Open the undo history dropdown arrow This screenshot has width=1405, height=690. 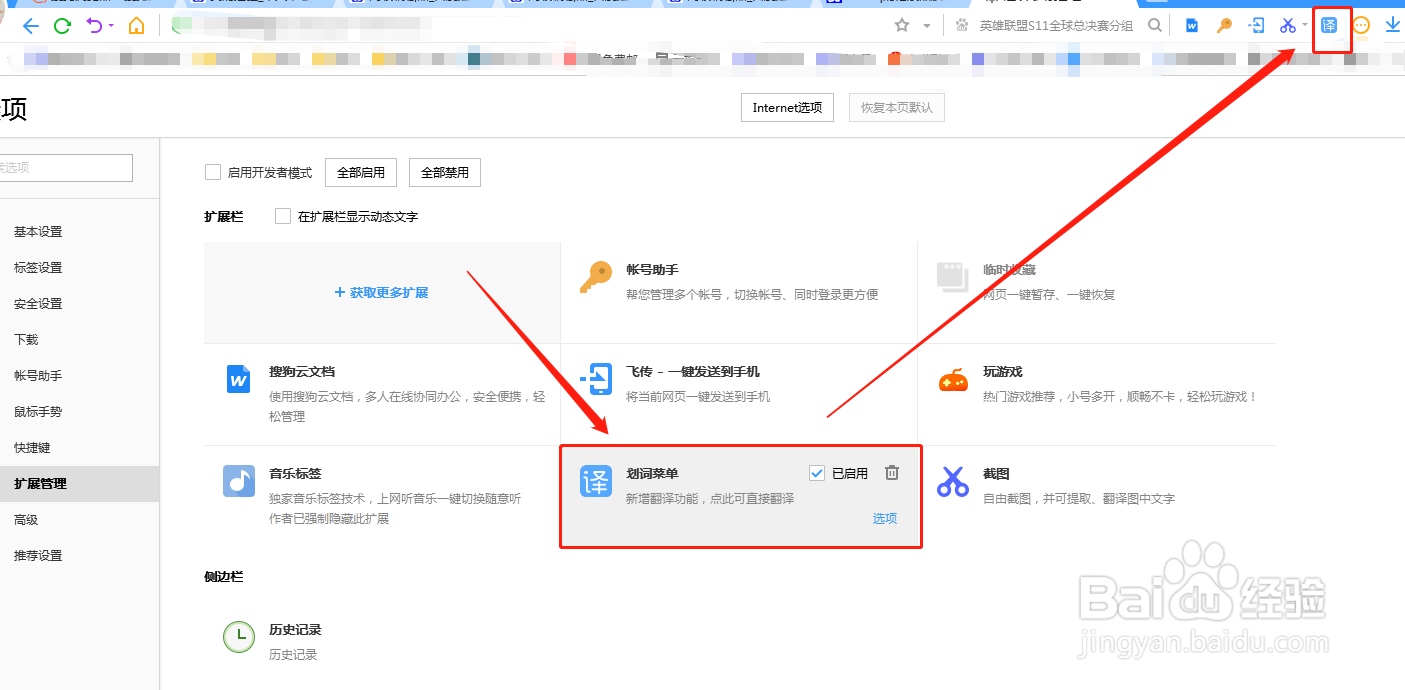111,26
